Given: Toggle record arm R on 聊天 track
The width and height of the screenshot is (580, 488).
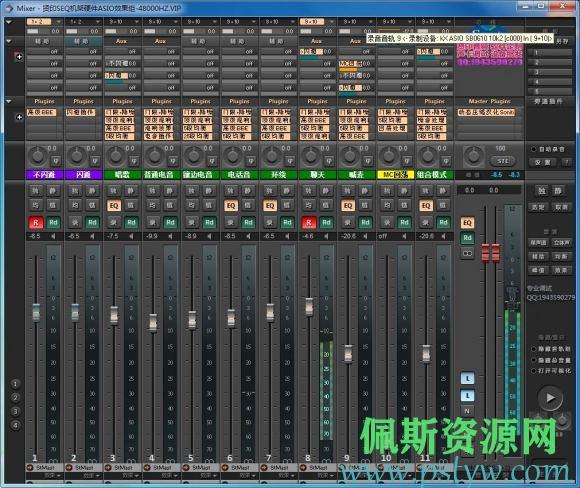Looking at the screenshot, I should (x=309, y=222).
